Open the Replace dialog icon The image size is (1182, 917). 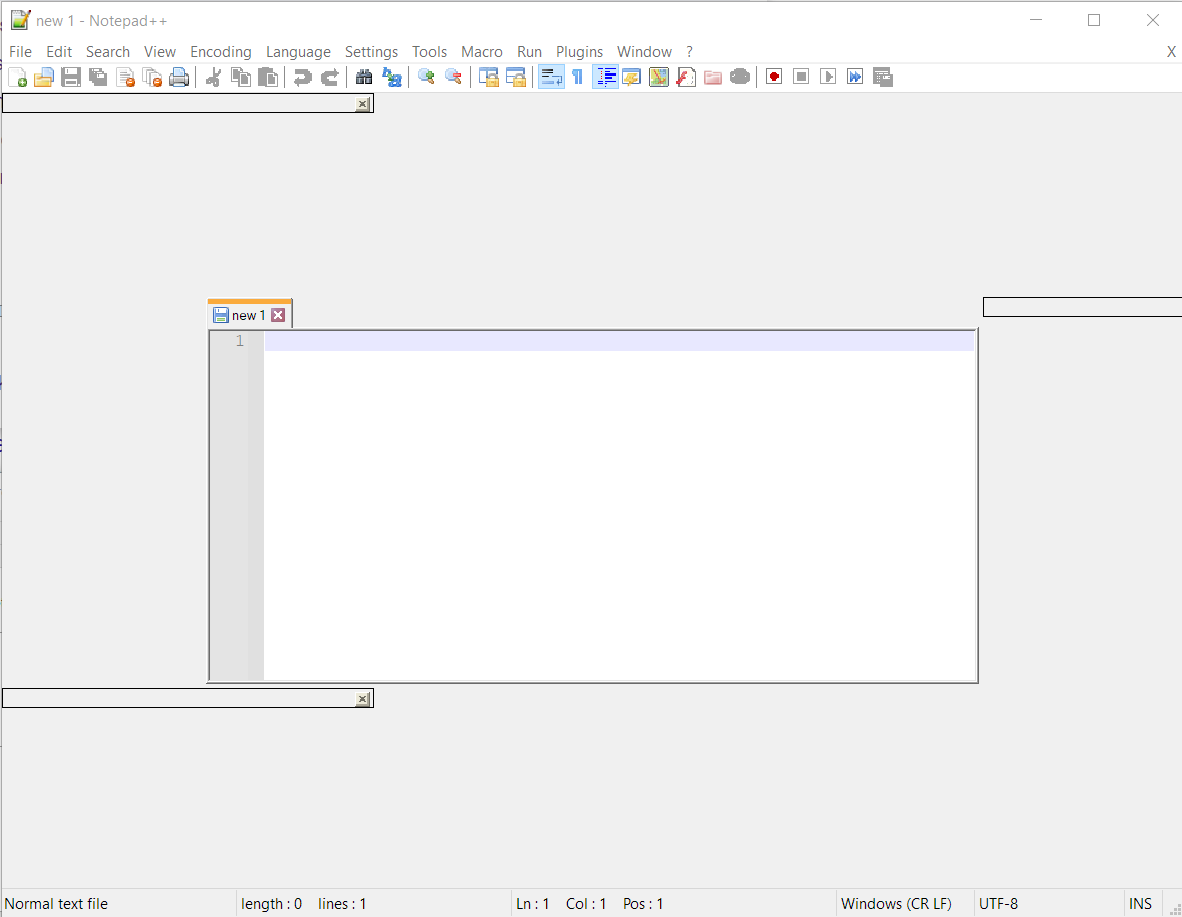[392, 77]
